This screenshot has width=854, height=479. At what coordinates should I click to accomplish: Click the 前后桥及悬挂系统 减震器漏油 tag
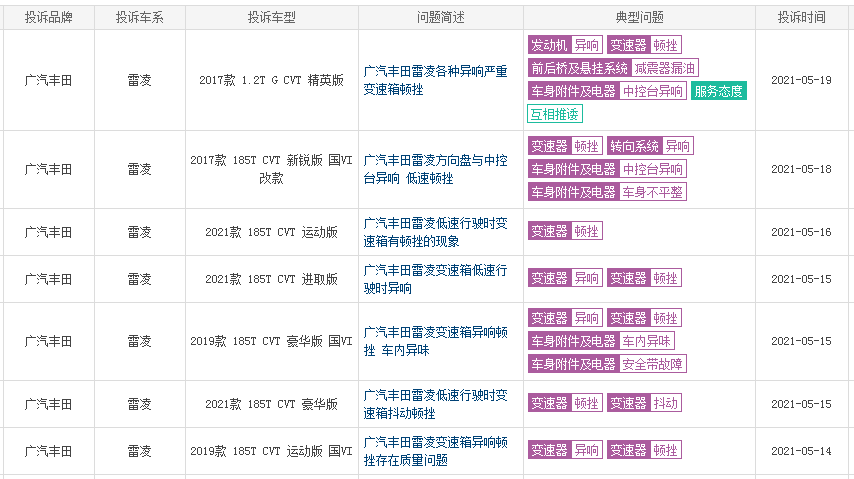click(613, 68)
